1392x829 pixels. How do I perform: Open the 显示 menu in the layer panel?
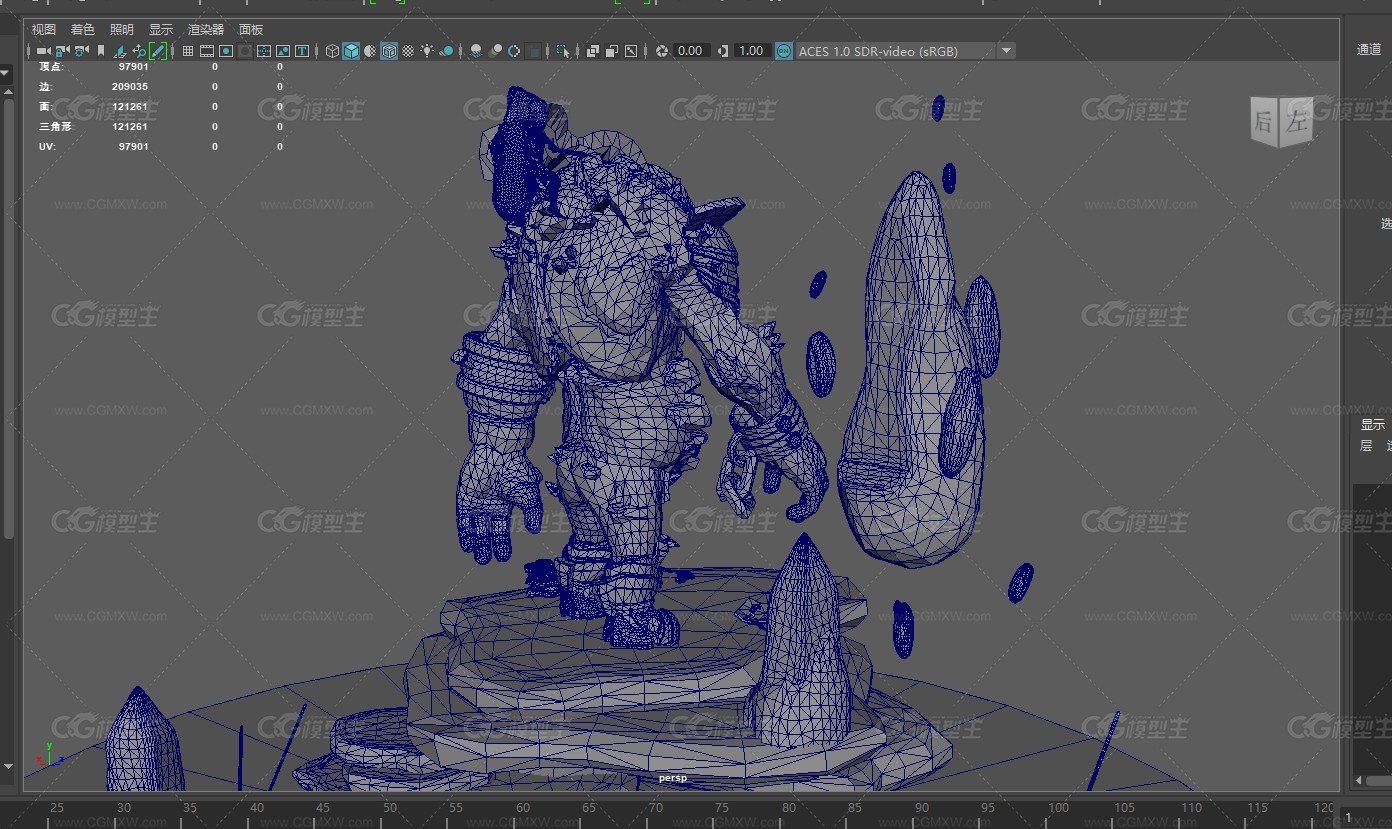coord(1372,425)
